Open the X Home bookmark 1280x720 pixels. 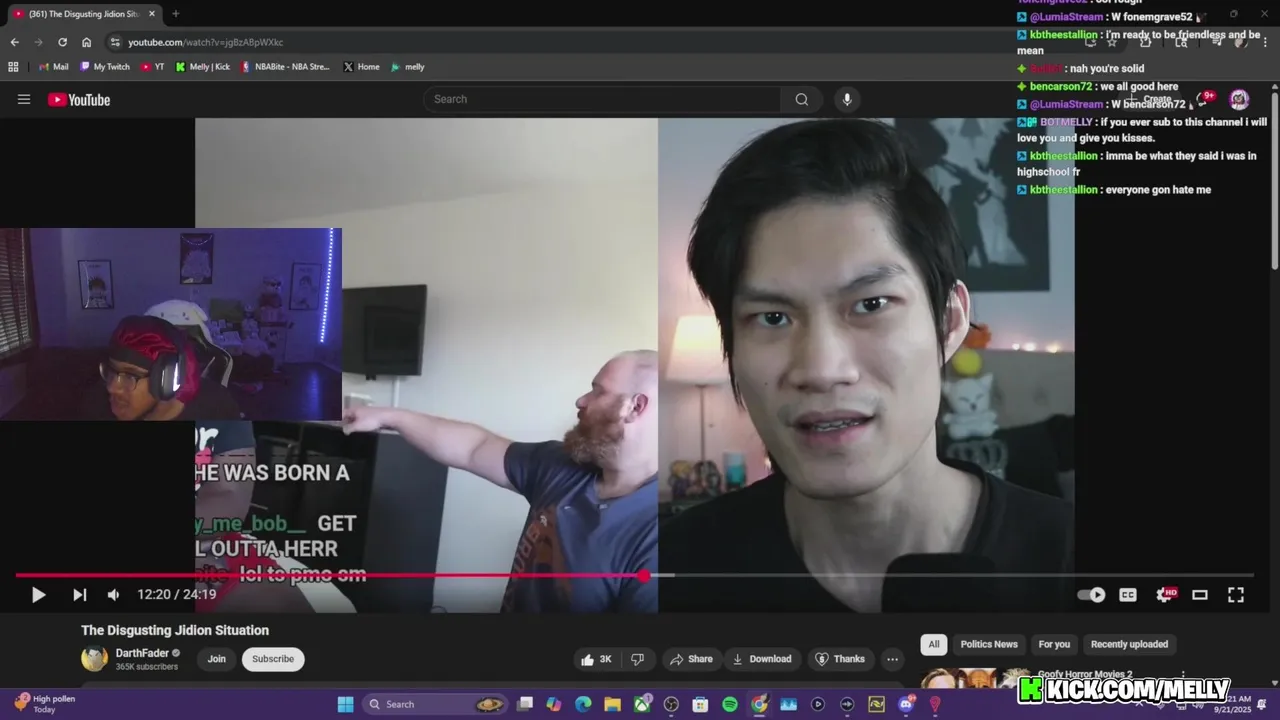click(361, 67)
